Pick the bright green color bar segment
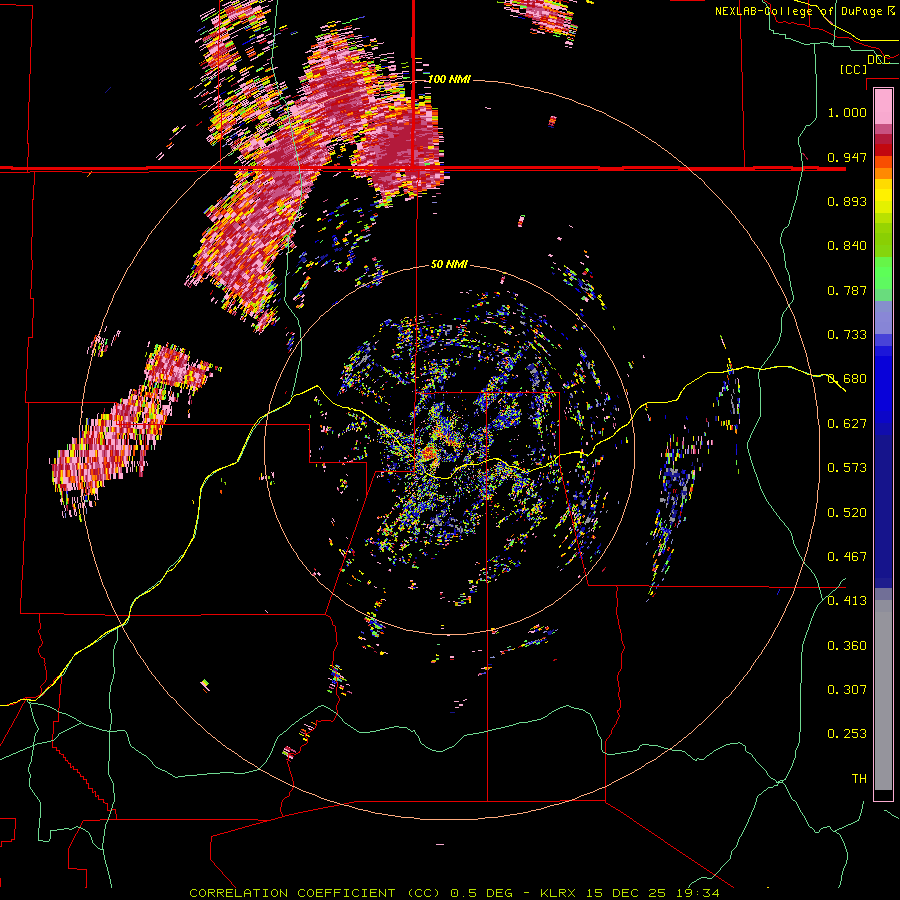The image size is (900, 900). pyautogui.click(x=883, y=273)
